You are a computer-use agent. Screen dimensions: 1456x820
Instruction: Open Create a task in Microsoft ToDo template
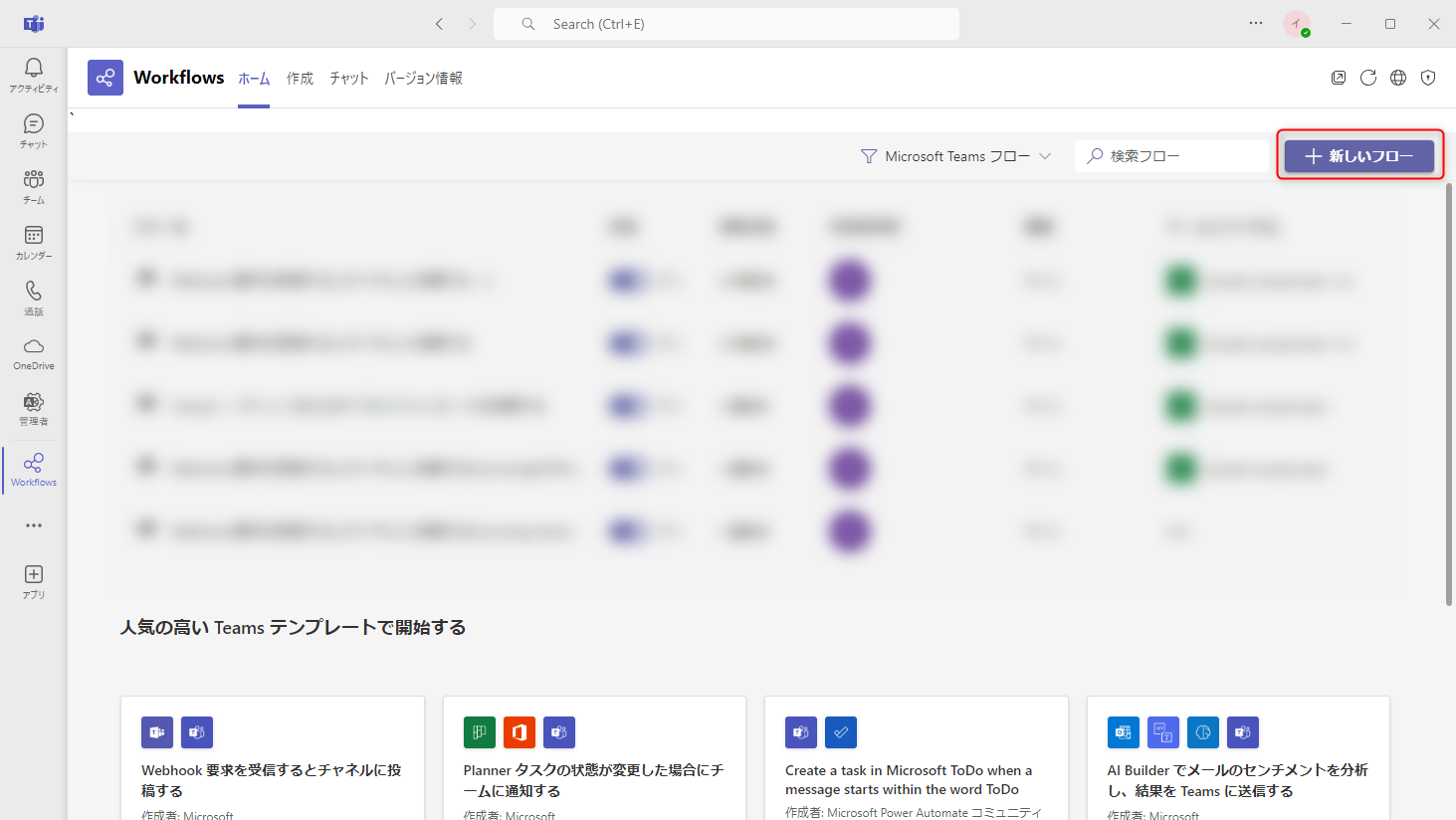coord(917,758)
